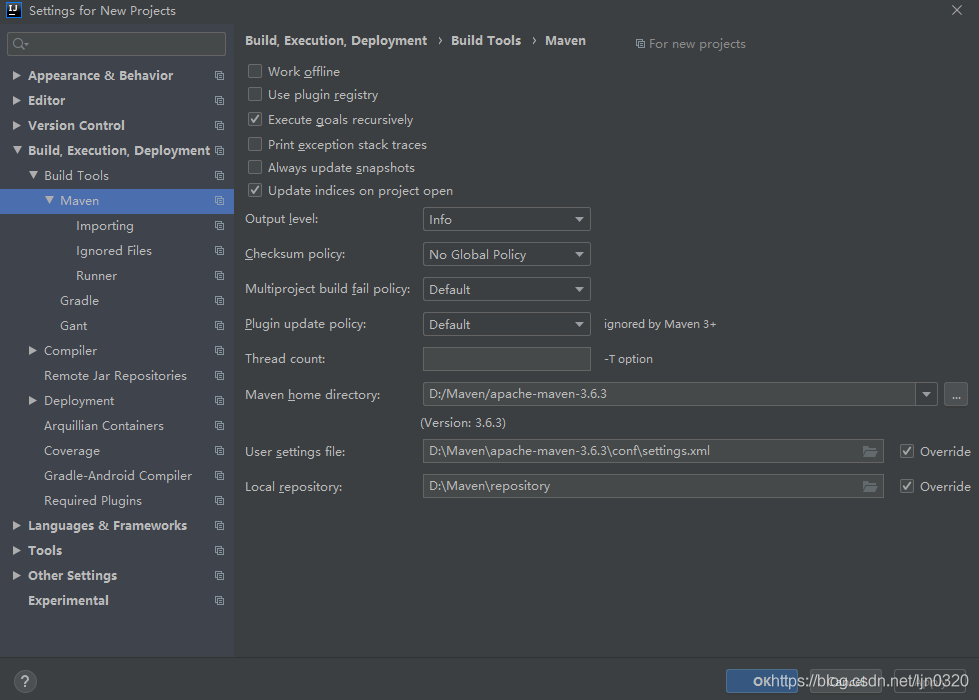The height and width of the screenshot is (700, 979).
Task: Click folder icon in Local repository field
Action: 870,487
